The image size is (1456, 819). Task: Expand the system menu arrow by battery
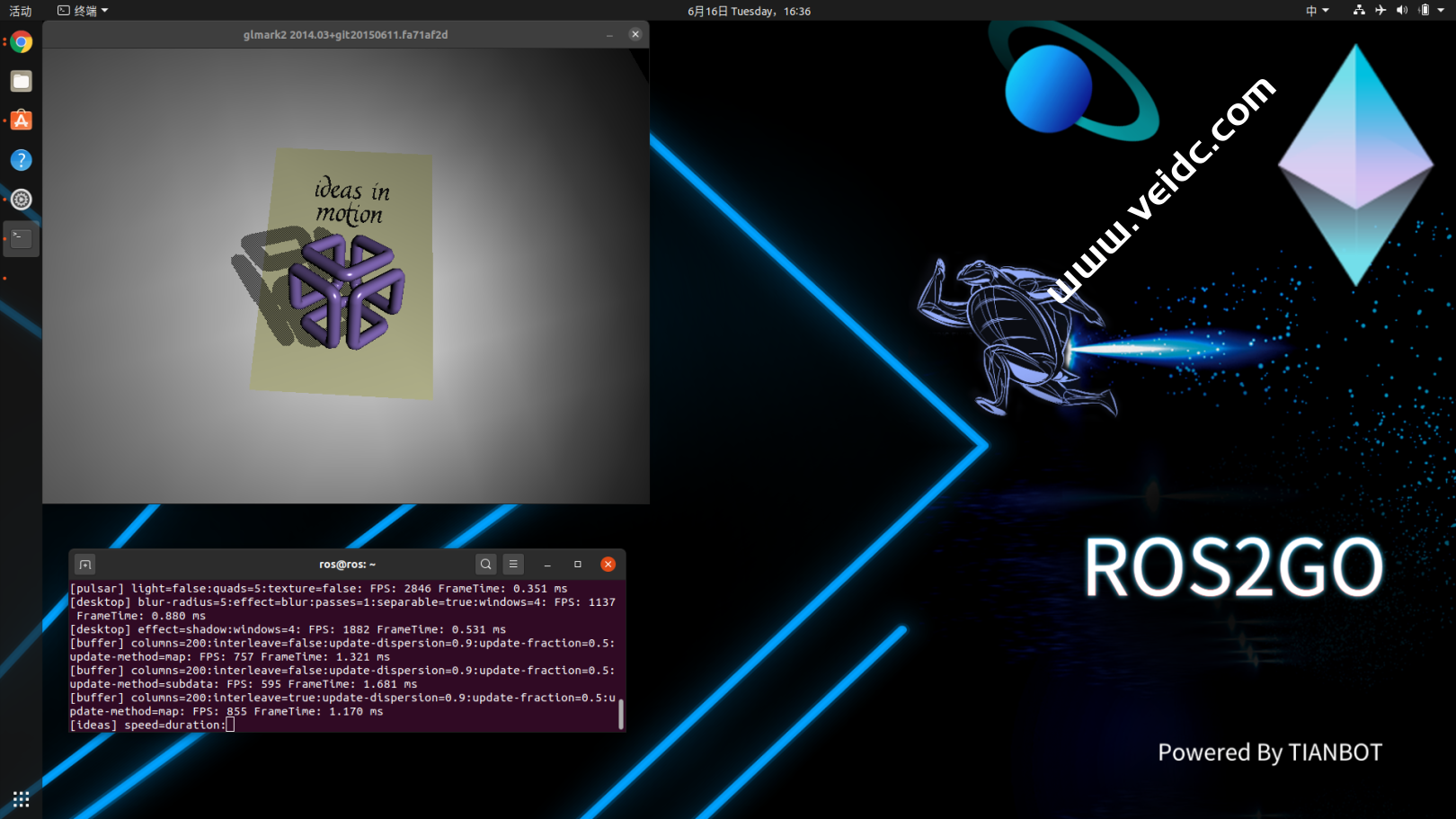click(x=1441, y=11)
